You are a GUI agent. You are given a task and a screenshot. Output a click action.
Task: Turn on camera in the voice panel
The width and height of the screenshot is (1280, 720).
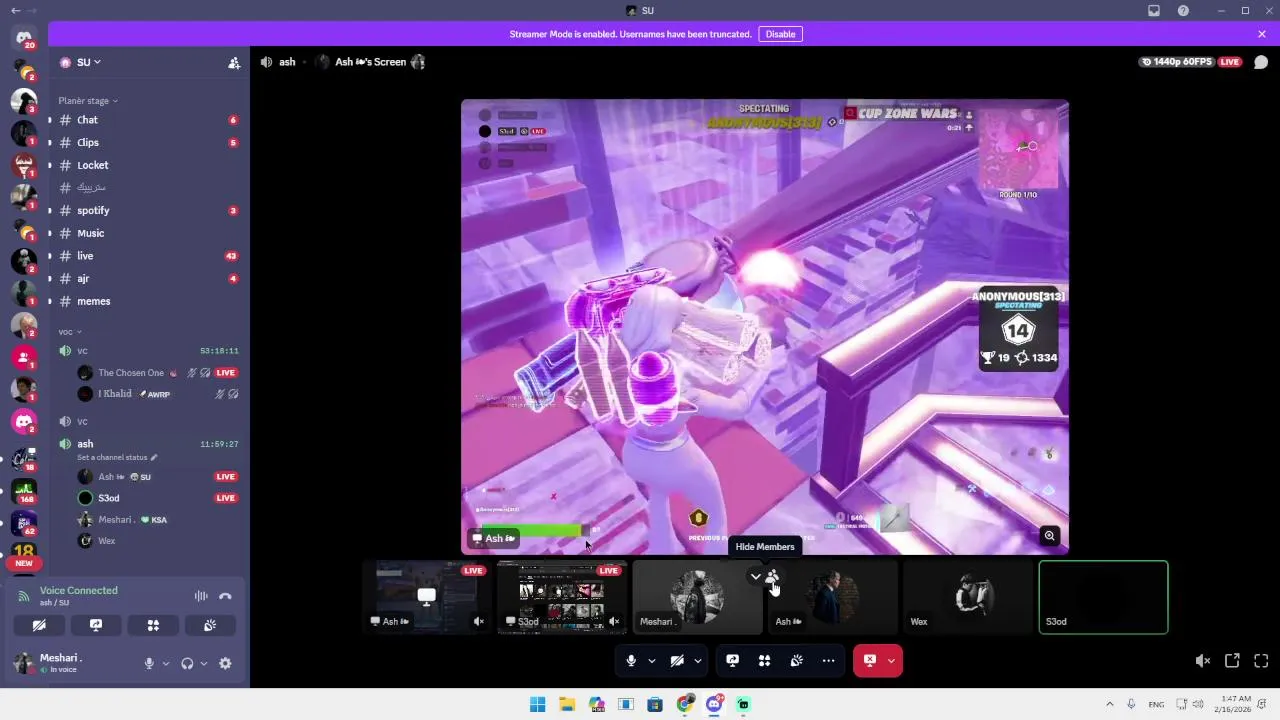coord(39,625)
